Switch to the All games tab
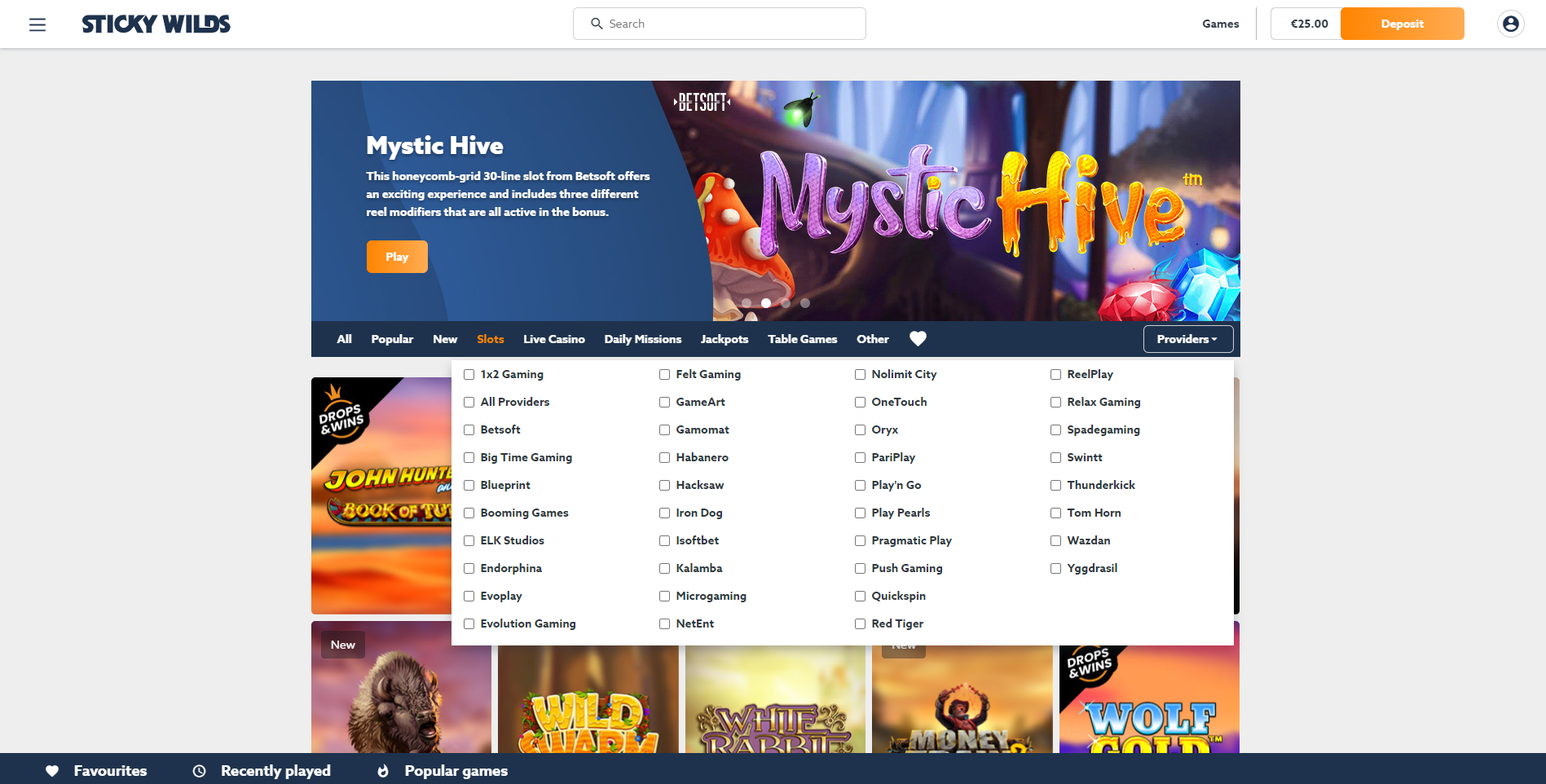The height and width of the screenshot is (784, 1546). coord(345,339)
